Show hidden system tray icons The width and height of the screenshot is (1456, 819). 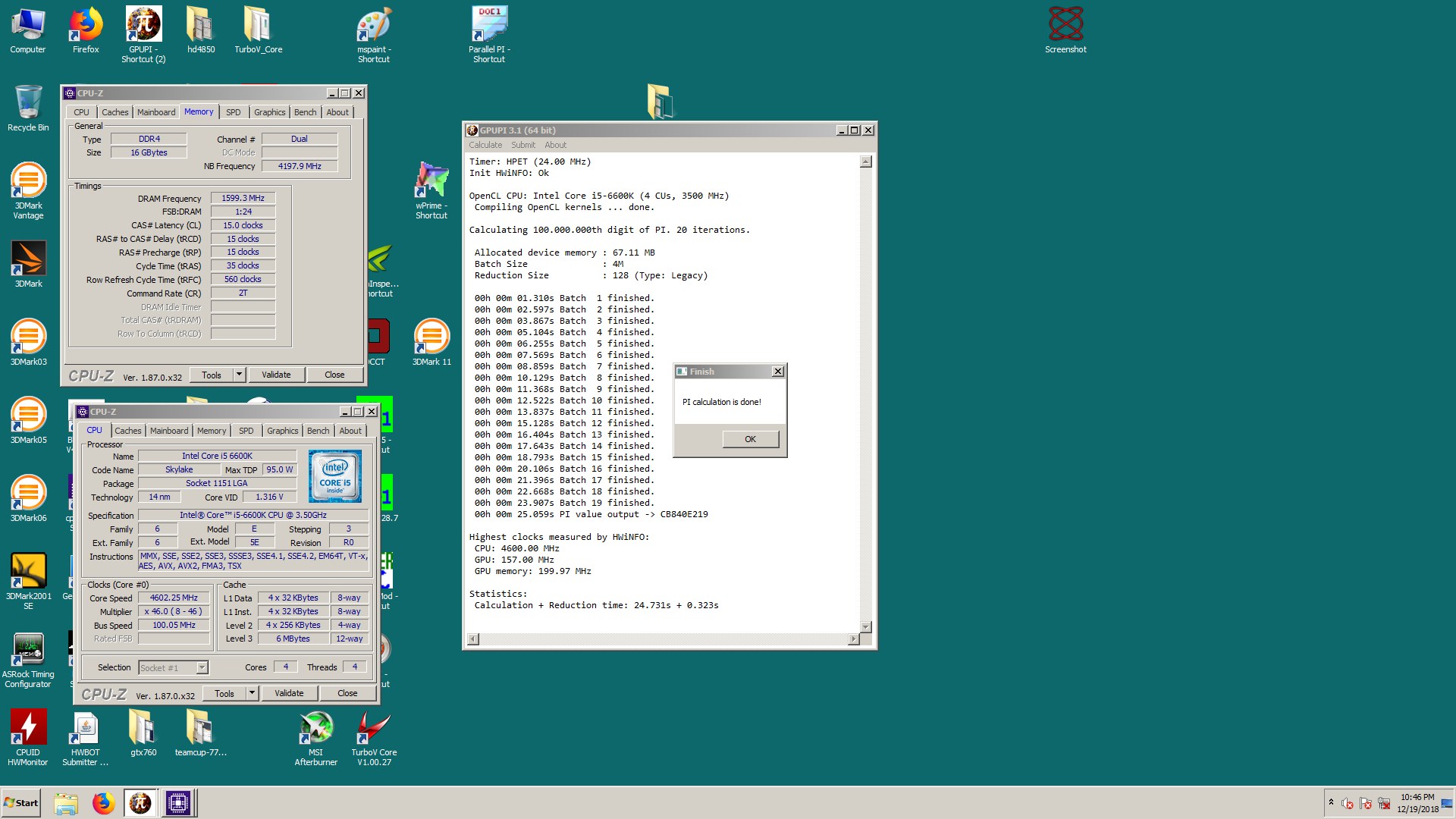coord(1331,802)
